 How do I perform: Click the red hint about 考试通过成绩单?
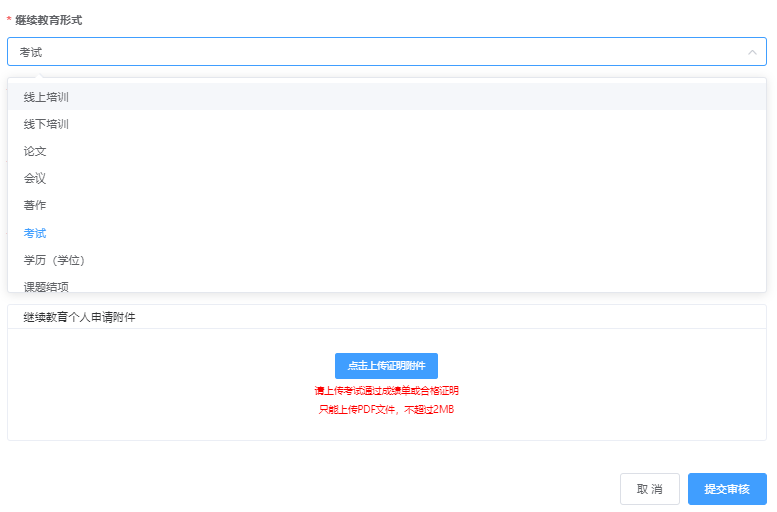click(x=386, y=391)
